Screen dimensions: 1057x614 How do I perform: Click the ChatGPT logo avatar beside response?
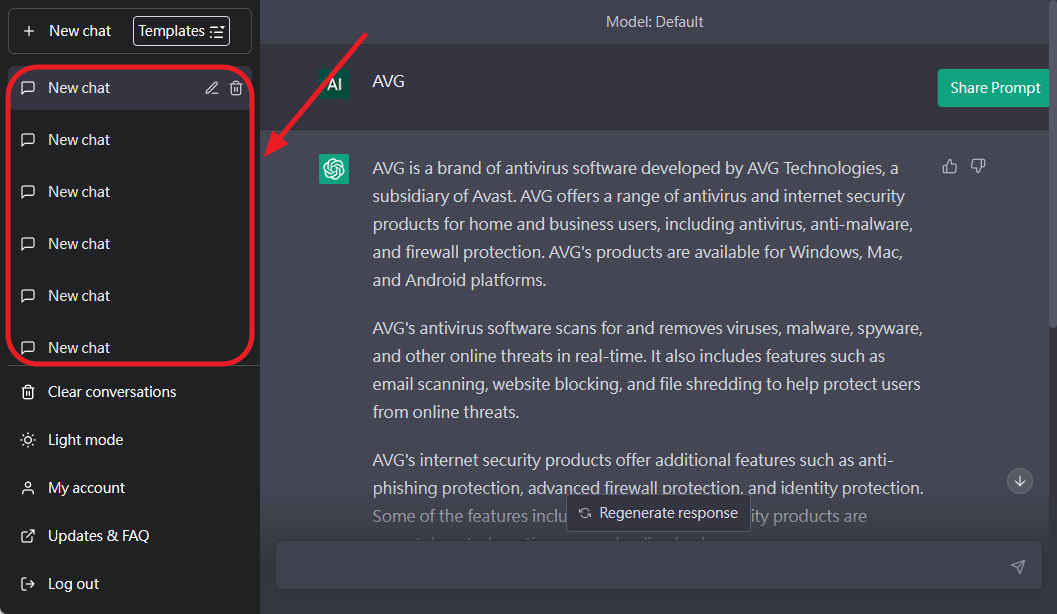coord(334,169)
